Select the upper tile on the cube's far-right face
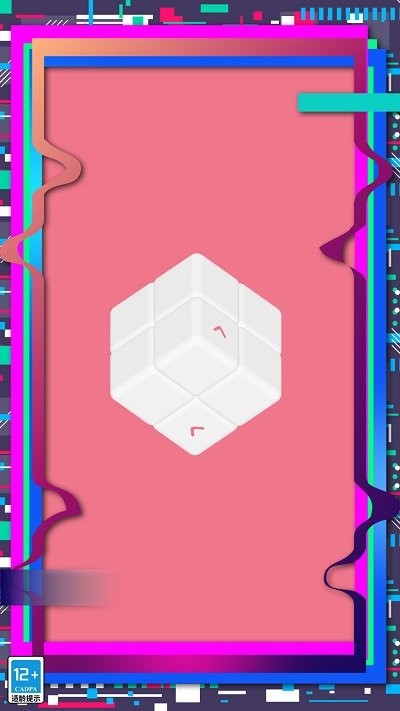400x711 pixels. click(260, 315)
